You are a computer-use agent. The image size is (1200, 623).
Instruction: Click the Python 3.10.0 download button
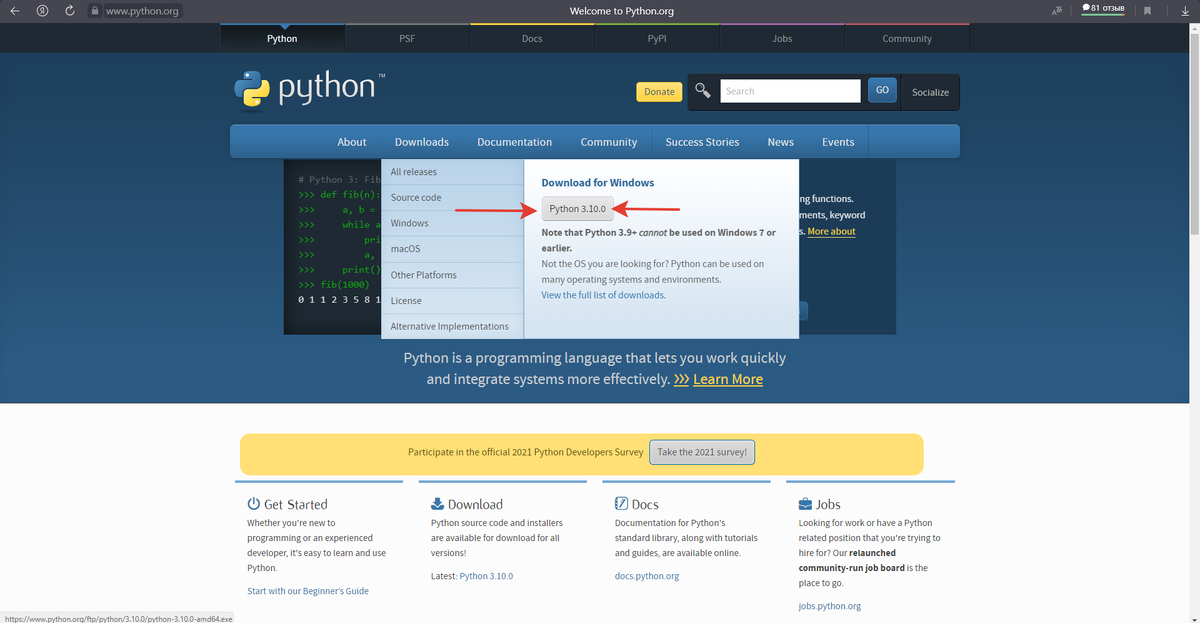578,209
